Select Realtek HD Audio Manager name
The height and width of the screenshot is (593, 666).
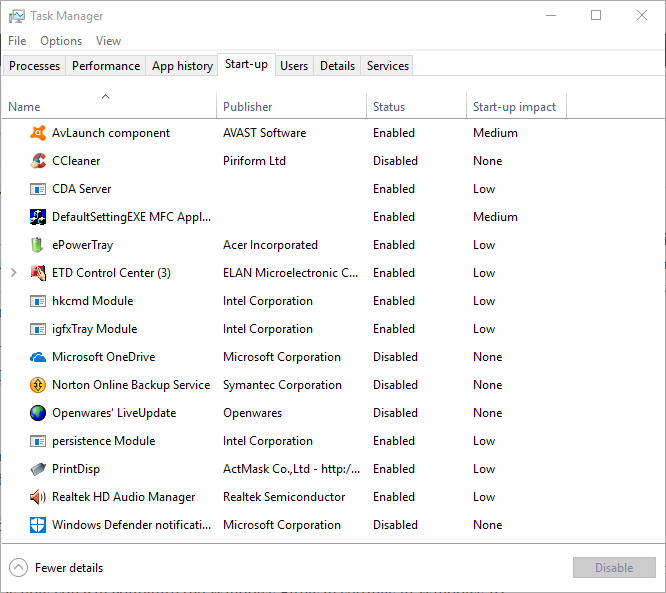(x=123, y=497)
